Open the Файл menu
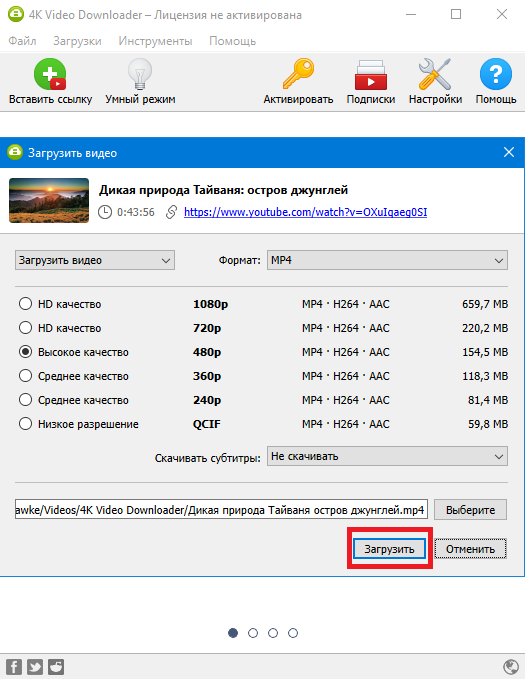The height and width of the screenshot is (679, 525). click(x=22, y=41)
